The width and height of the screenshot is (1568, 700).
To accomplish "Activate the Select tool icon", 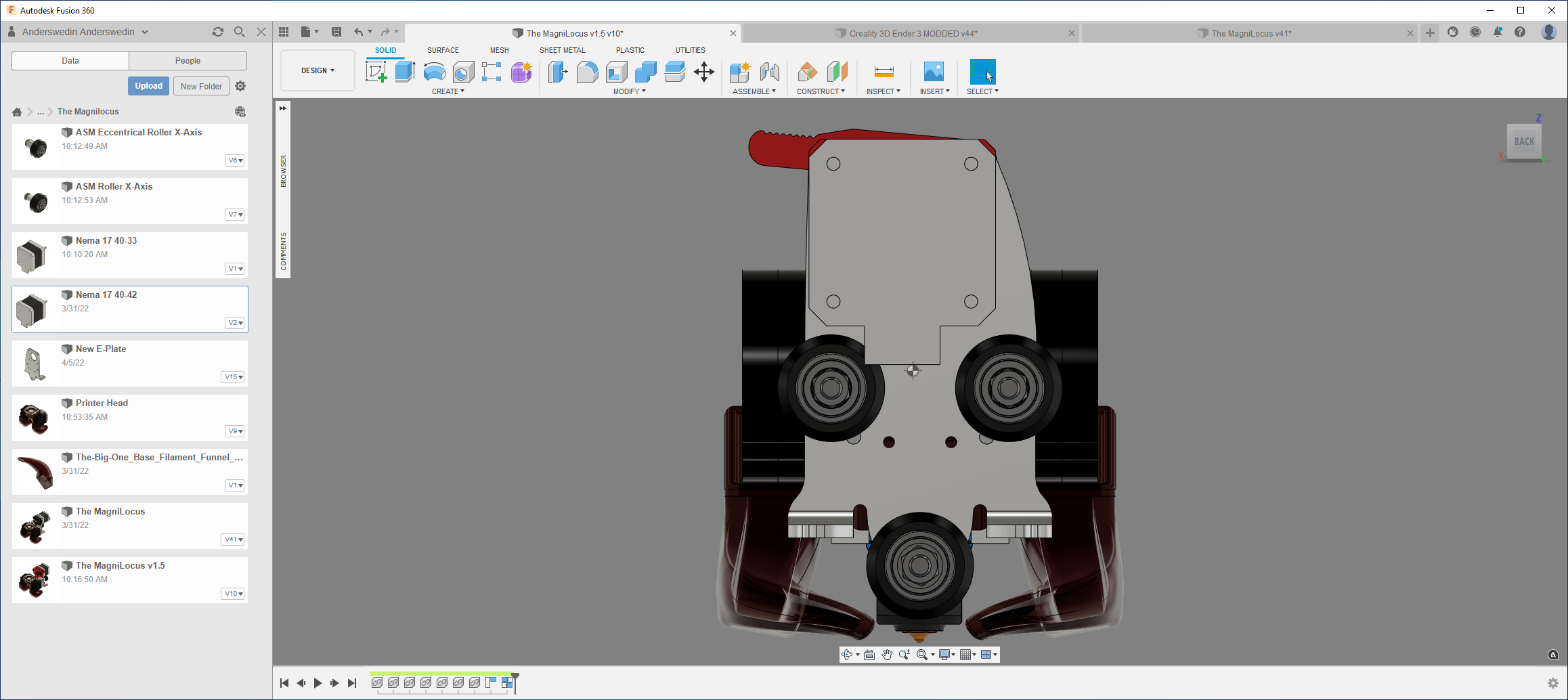I will [x=982, y=72].
